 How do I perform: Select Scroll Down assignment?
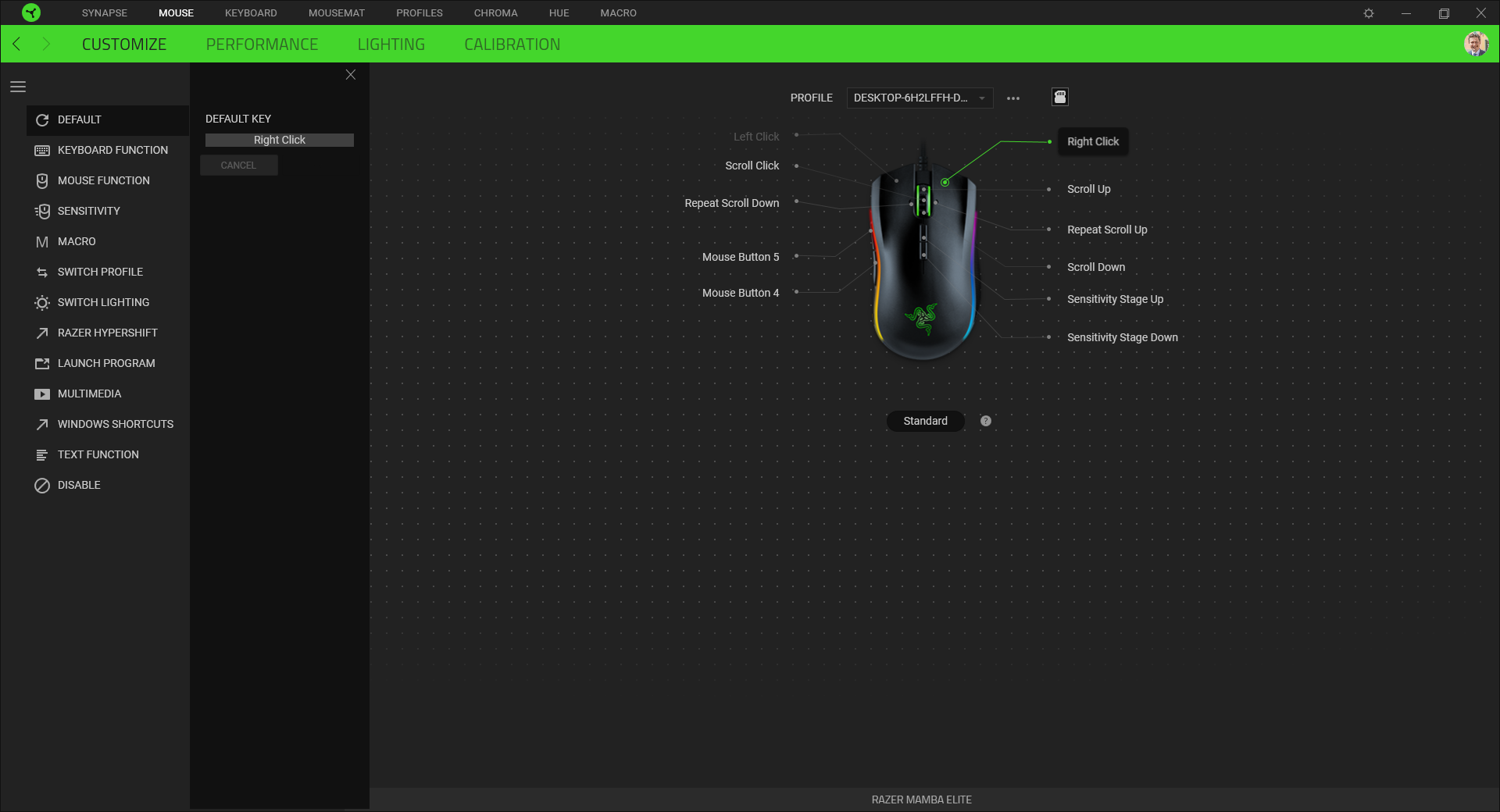(1096, 267)
